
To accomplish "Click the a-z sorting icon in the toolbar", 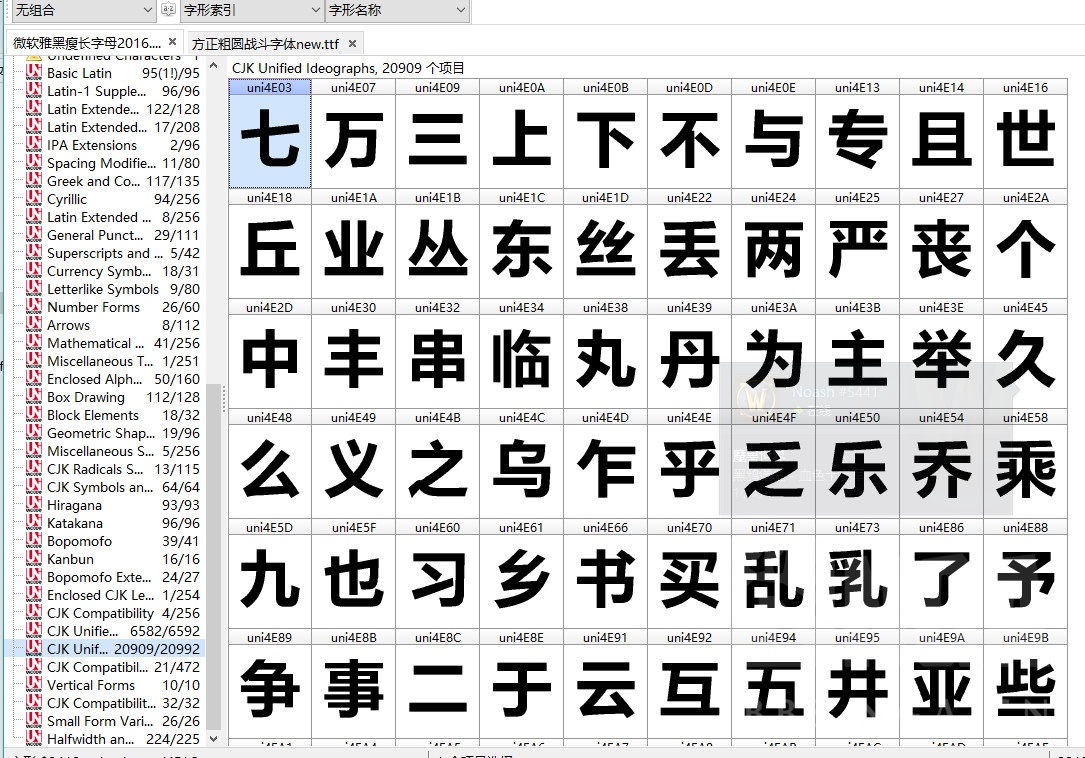I will (x=167, y=10).
